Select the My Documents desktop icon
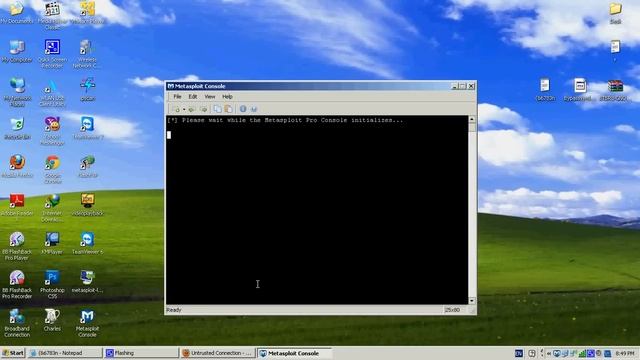The height and width of the screenshot is (360, 640). click(x=17, y=13)
